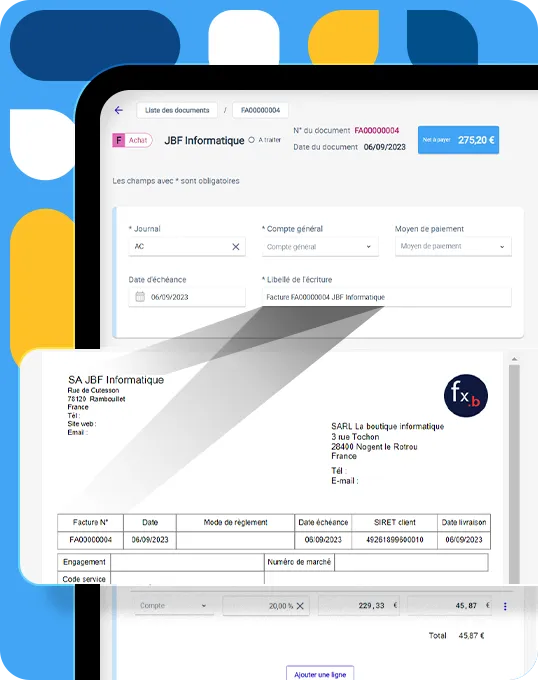The height and width of the screenshot is (680, 538).
Task: Click the invoice preview scrollbar
Action: 514,471
